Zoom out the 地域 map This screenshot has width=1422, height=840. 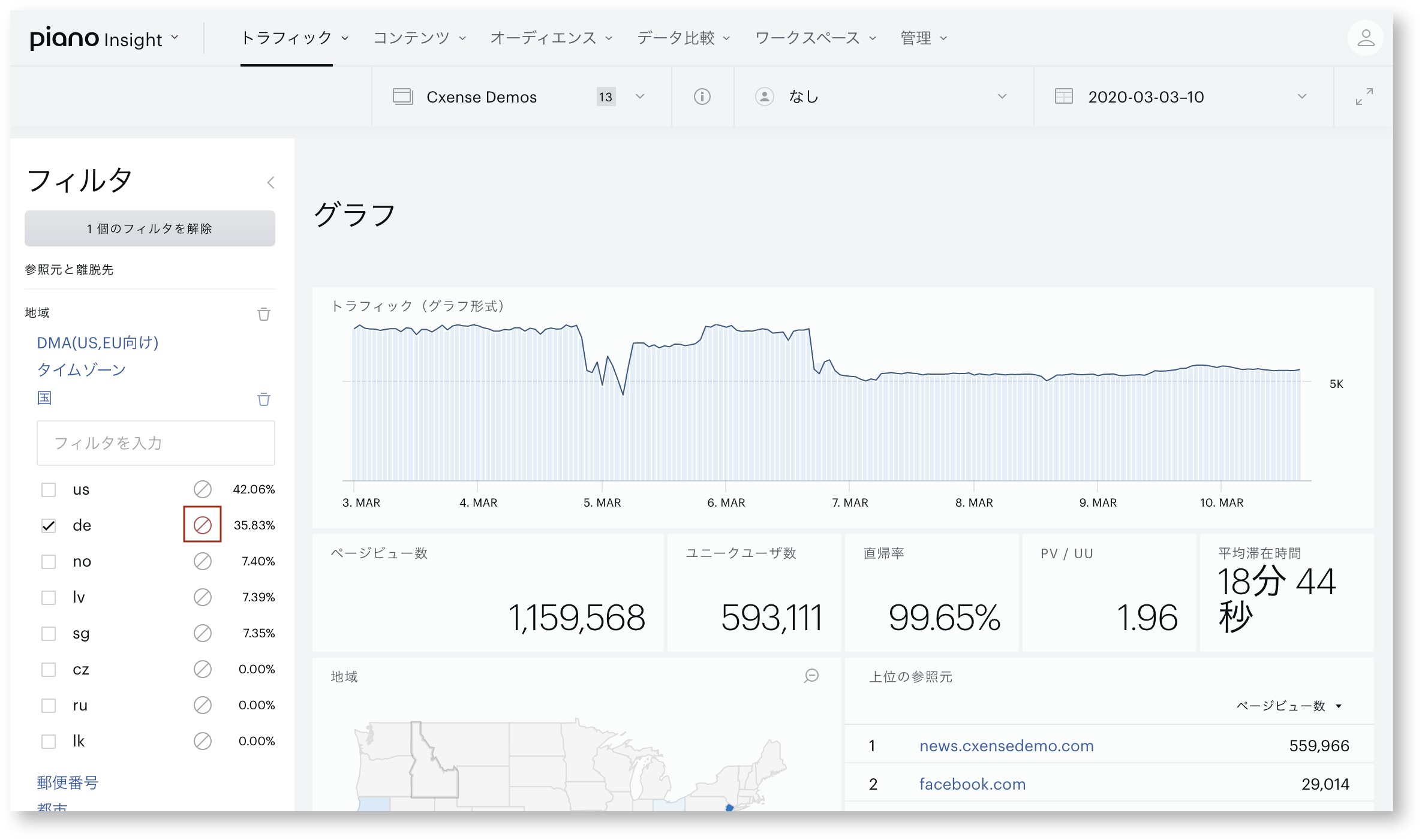[x=811, y=676]
